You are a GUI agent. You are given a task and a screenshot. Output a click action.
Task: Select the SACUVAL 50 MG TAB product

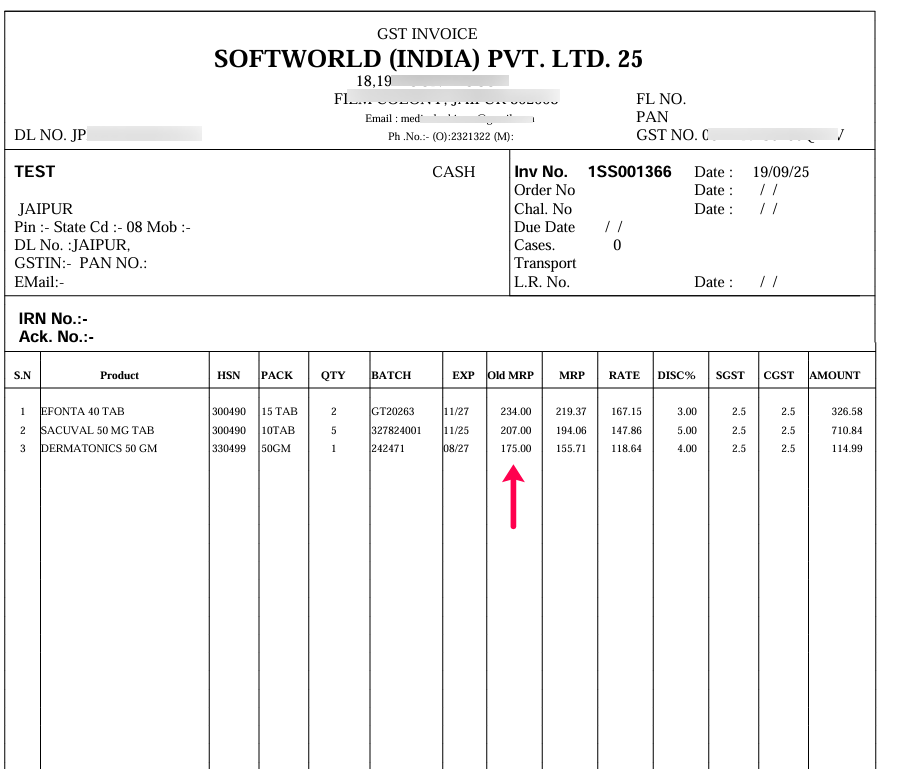point(97,430)
